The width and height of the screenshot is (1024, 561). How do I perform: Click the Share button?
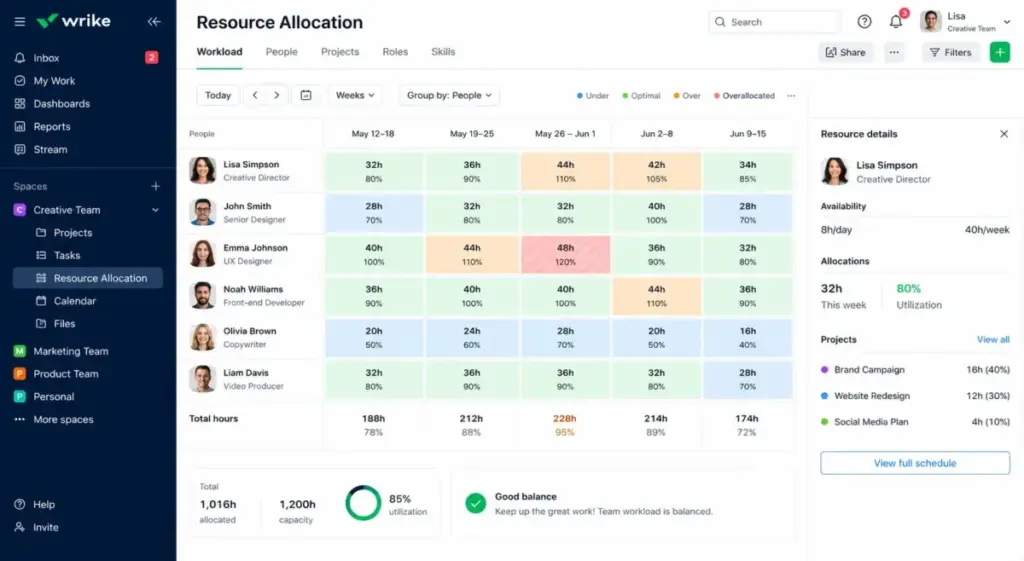(x=846, y=52)
